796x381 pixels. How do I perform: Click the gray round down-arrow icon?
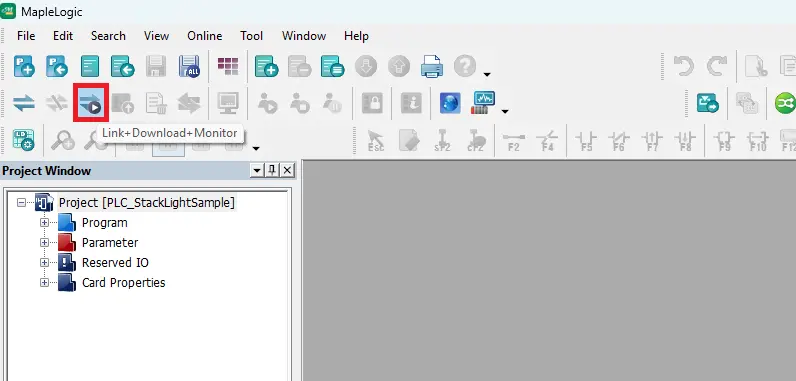tap(366, 66)
